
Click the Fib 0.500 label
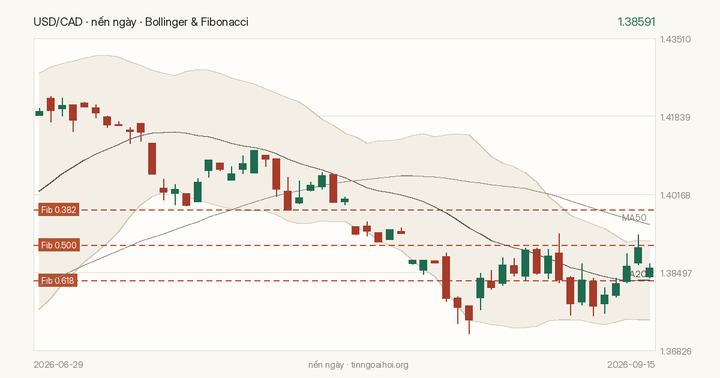(58, 245)
